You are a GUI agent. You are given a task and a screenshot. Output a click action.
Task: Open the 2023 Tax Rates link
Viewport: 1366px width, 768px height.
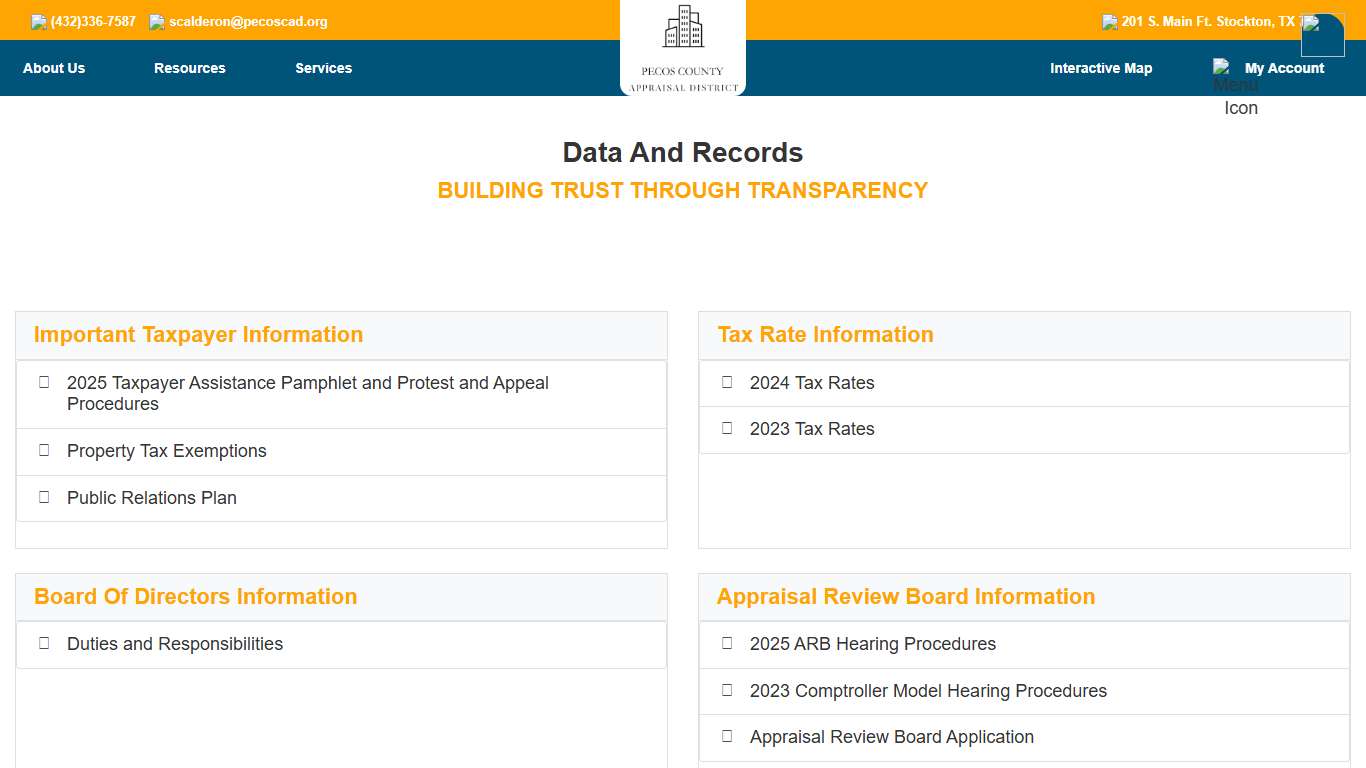[812, 429]
